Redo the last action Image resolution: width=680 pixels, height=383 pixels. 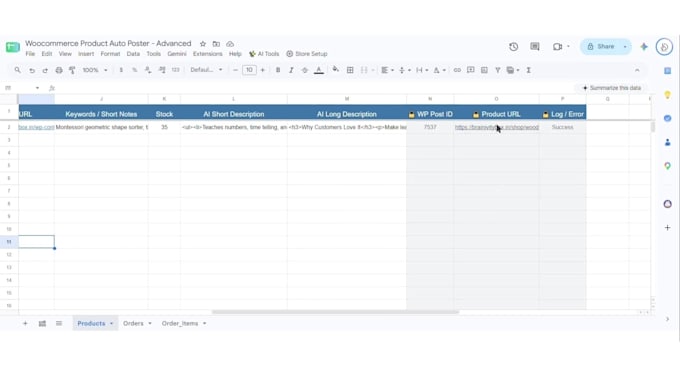click(45, 70)
